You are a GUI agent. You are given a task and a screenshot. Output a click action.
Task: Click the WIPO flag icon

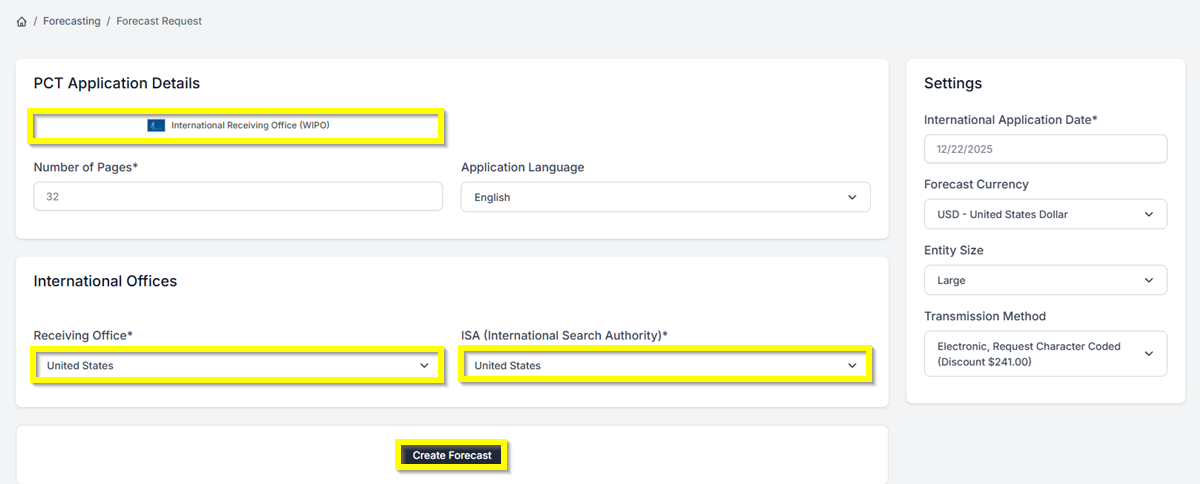coord(156,126)
